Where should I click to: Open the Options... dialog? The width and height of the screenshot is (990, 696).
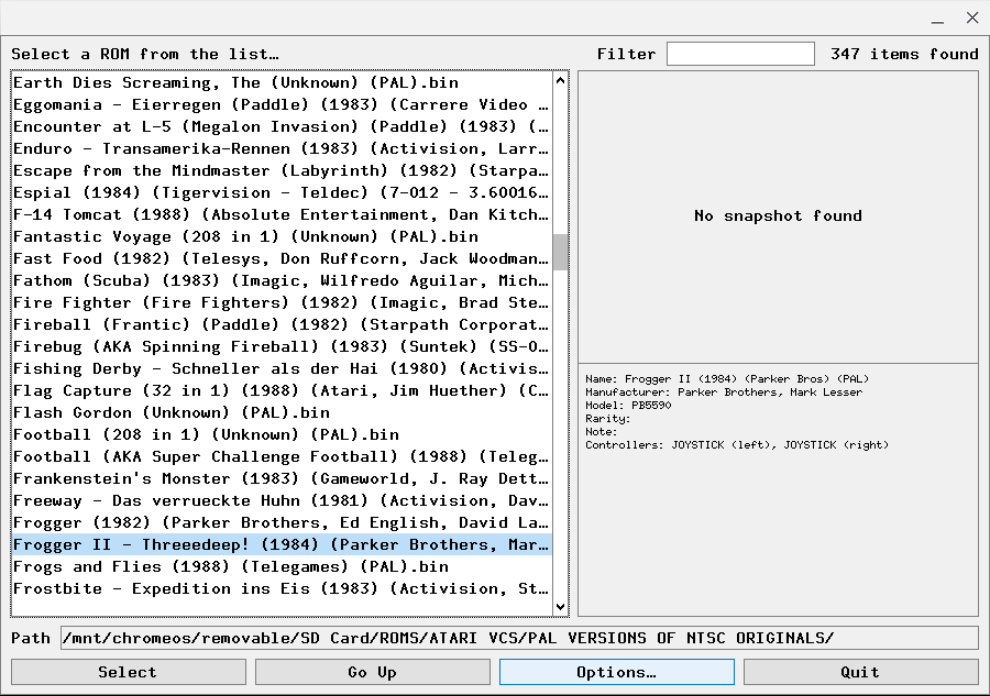(617, 672)
